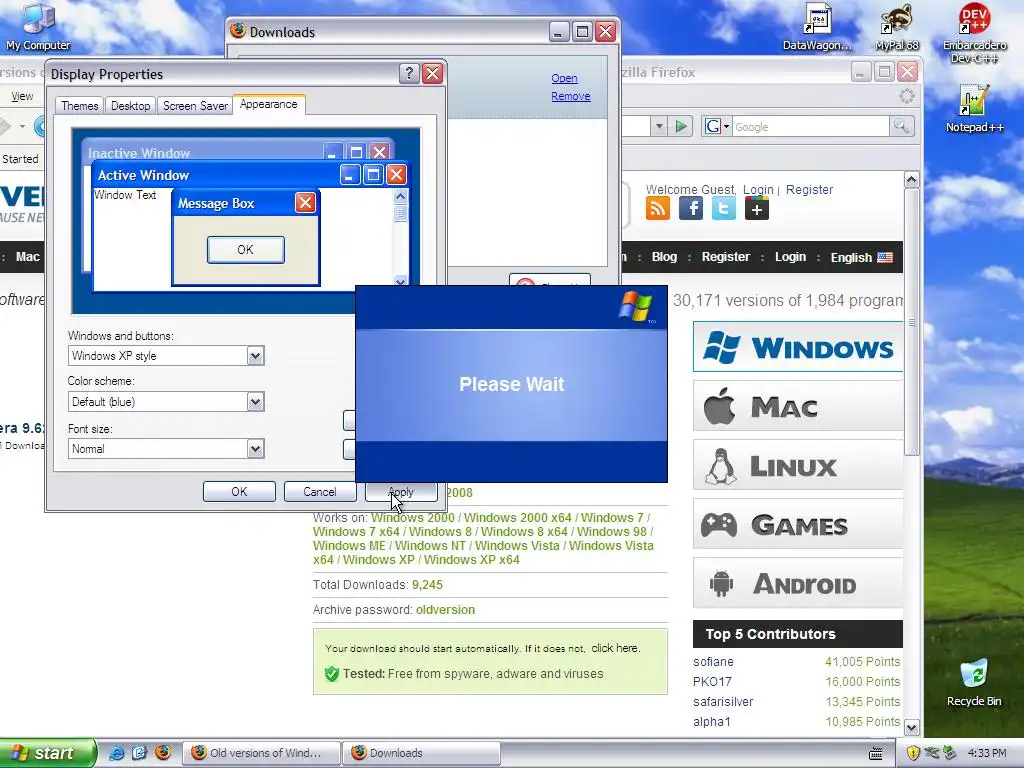1024x768 pixels.
Task: Click the on-screen keyboard tray icon
Action: pos(876,754)
